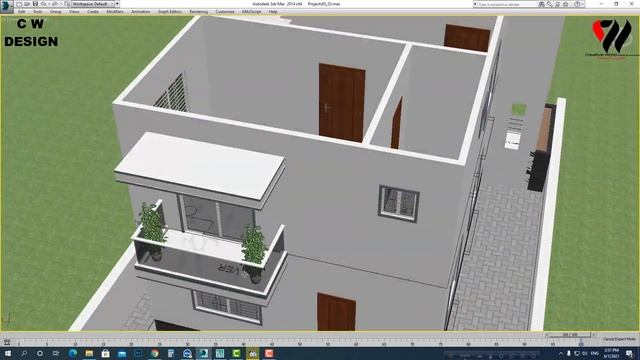Viewport: 640px width, 360px height.
Task: Show hidden system tray icons arrow
Action: tap(561, 353)
